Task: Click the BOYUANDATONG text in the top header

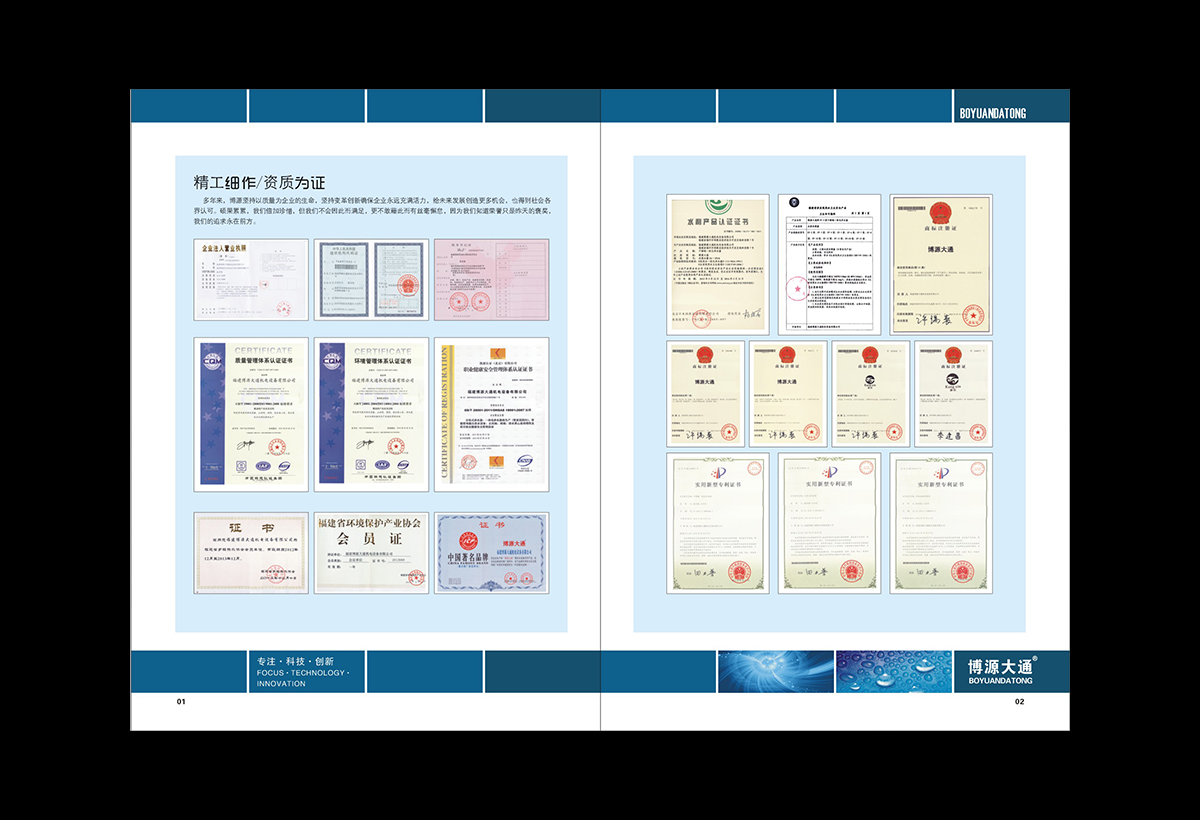Action: pos(993,113)
